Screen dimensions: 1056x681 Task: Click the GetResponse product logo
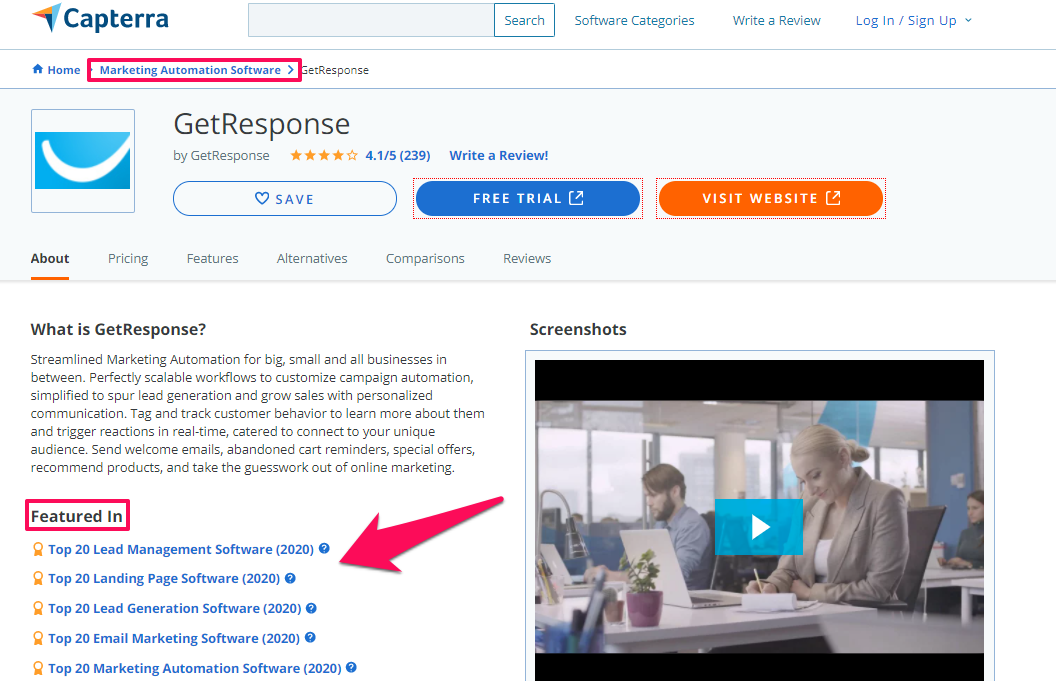83,161
